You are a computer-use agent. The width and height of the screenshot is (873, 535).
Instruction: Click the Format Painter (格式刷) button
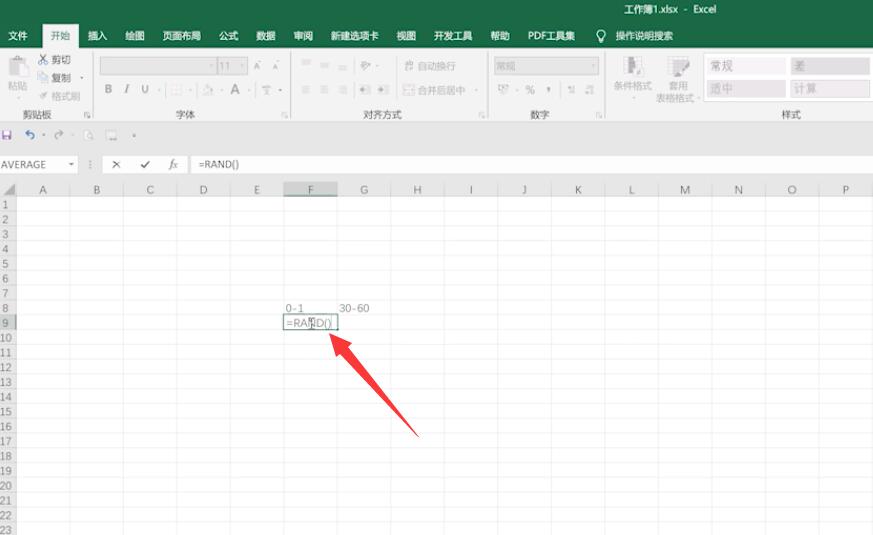click(60, 96)
